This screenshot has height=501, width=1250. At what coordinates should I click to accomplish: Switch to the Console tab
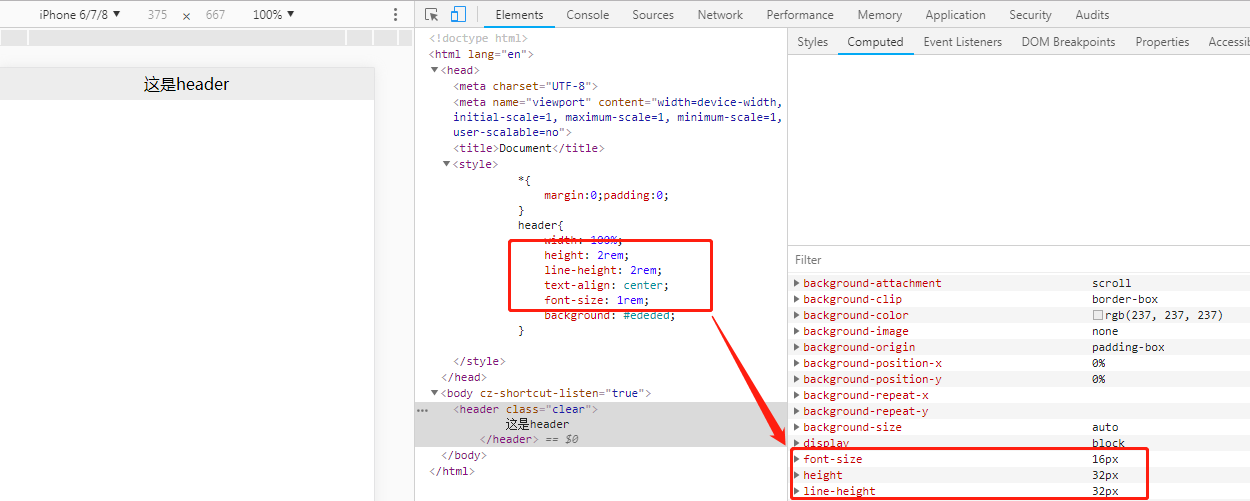click(x=588, y=15)
